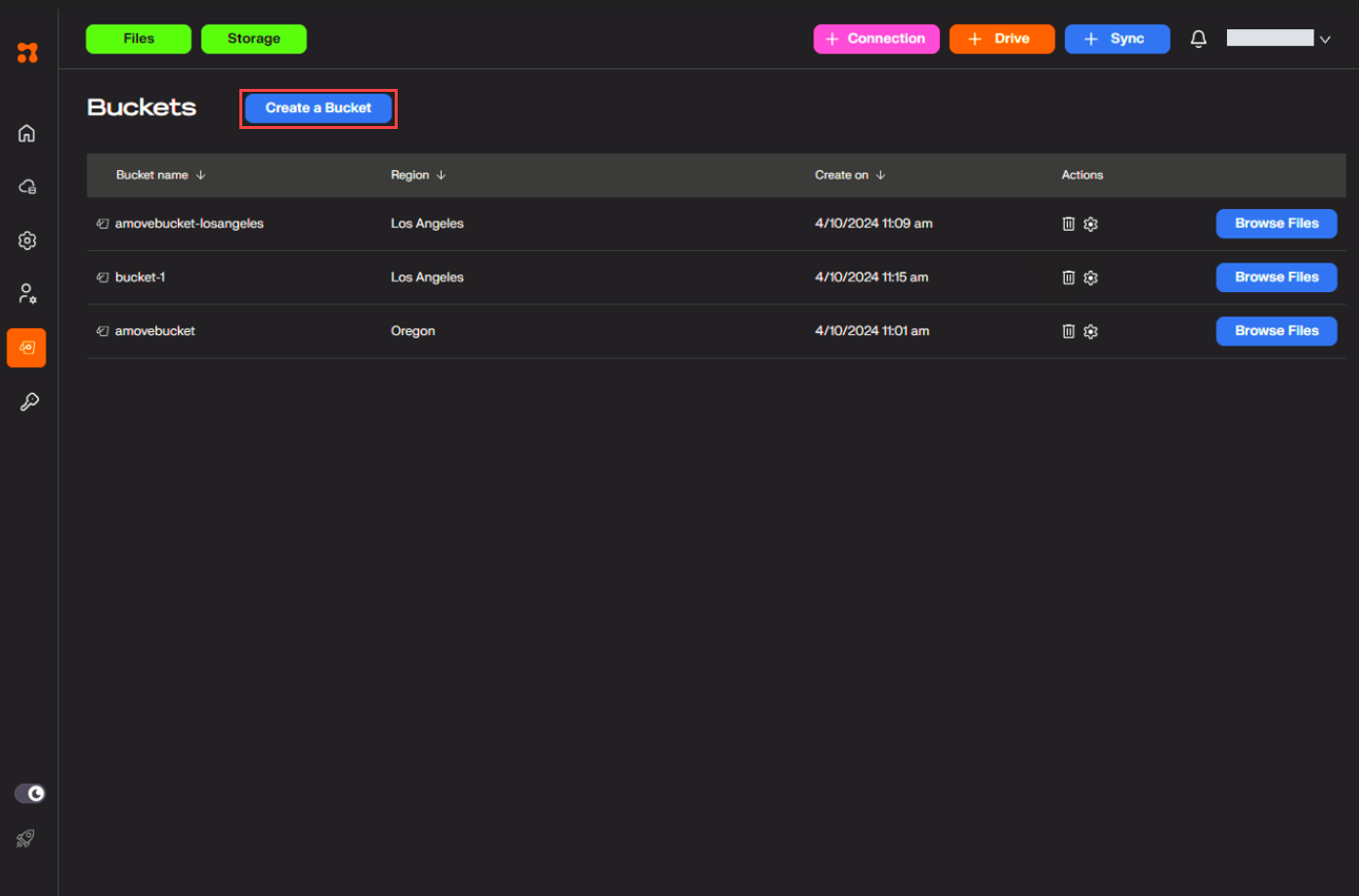Screen dimensions: 1359x896
Task: Open the cloud storage sidebar icon
Action: pyautogui.click(x=27, y=187)
